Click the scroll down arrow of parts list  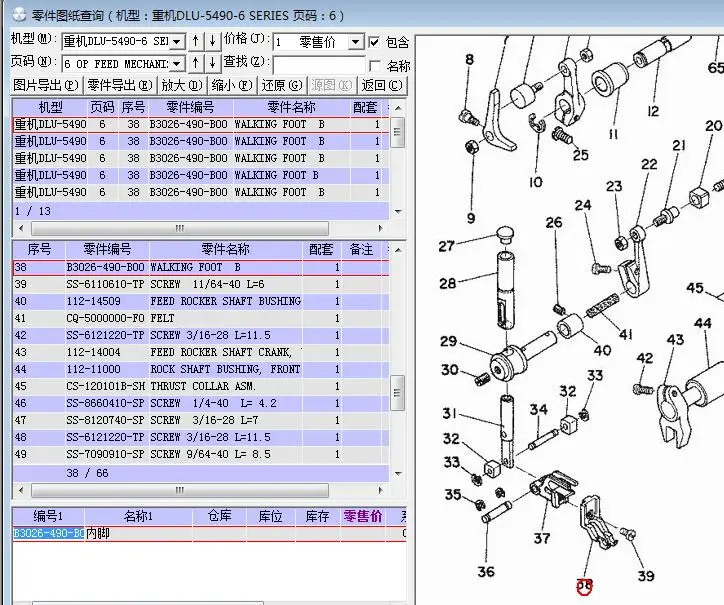398,474
